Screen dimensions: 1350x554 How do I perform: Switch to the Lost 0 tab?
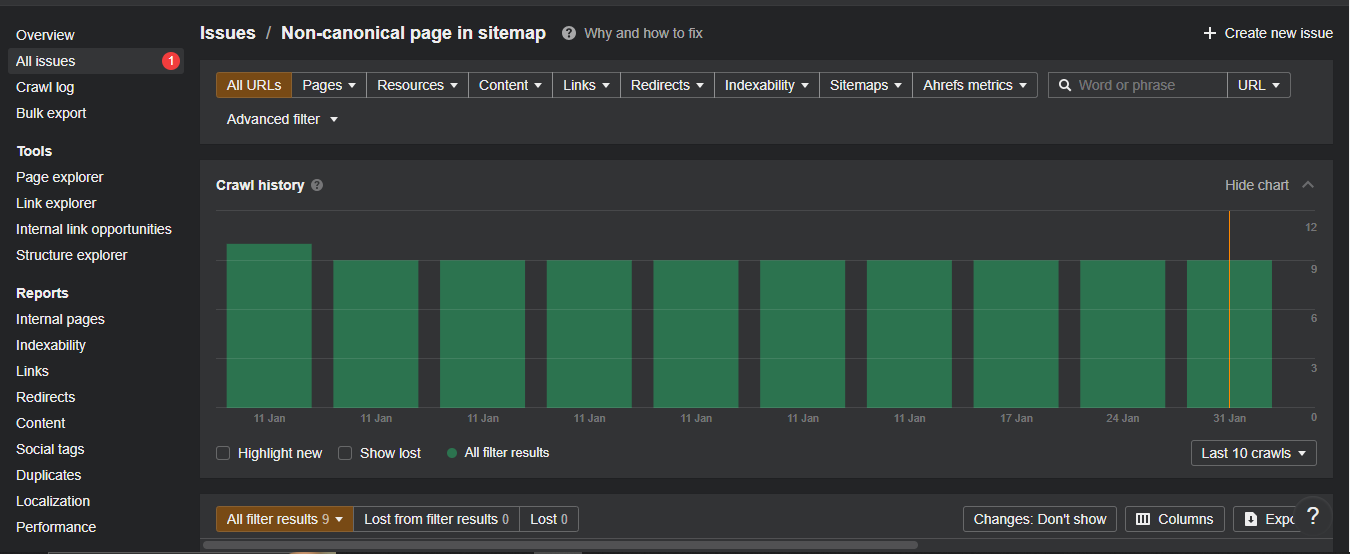click(549, 519)
